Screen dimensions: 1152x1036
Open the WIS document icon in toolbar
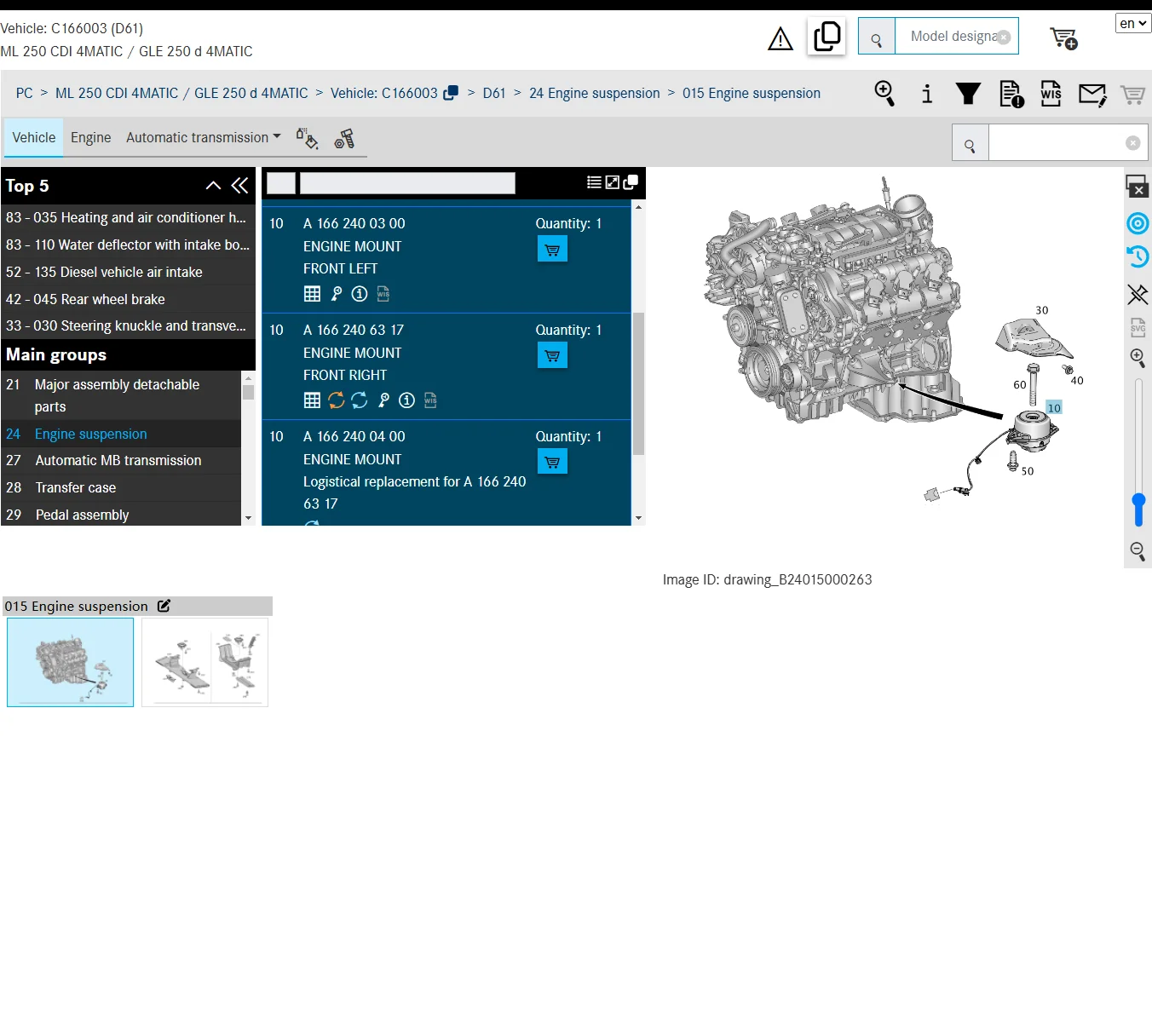click(1051, 94)
